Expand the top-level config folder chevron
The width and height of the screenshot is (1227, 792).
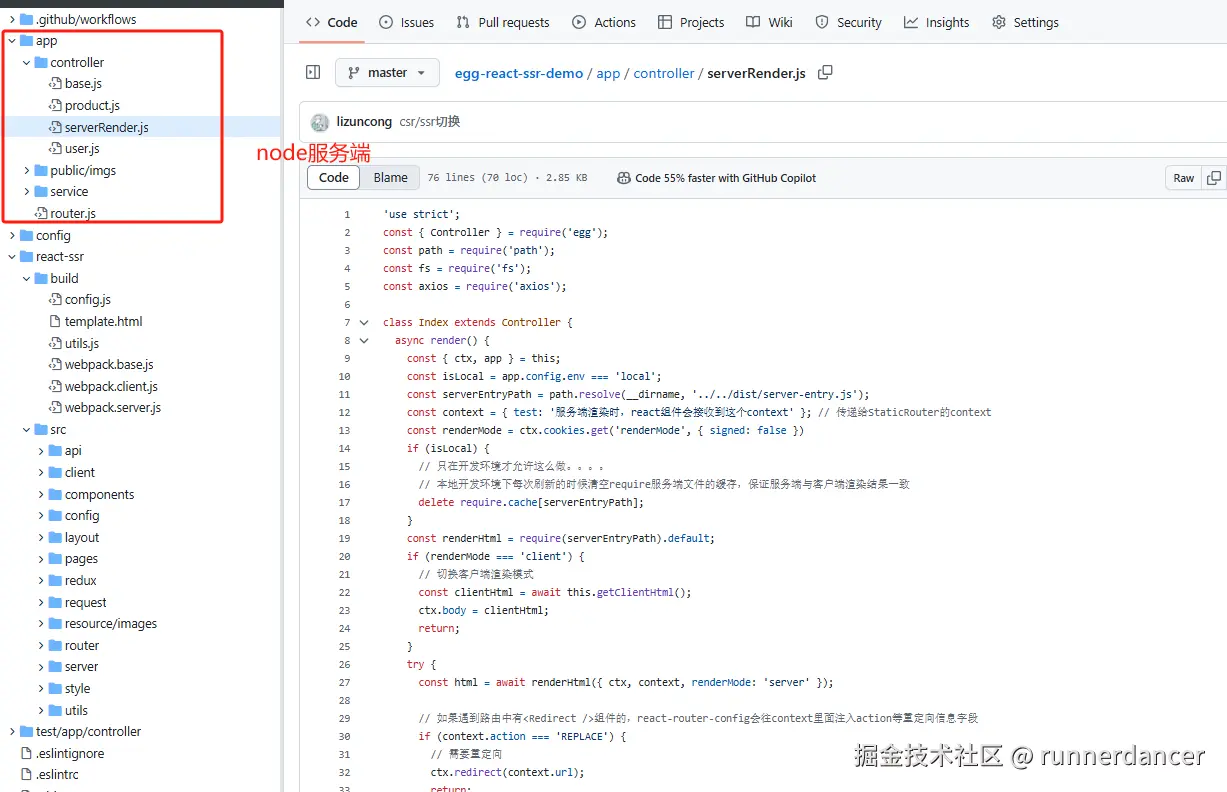(x=12, y=235)
